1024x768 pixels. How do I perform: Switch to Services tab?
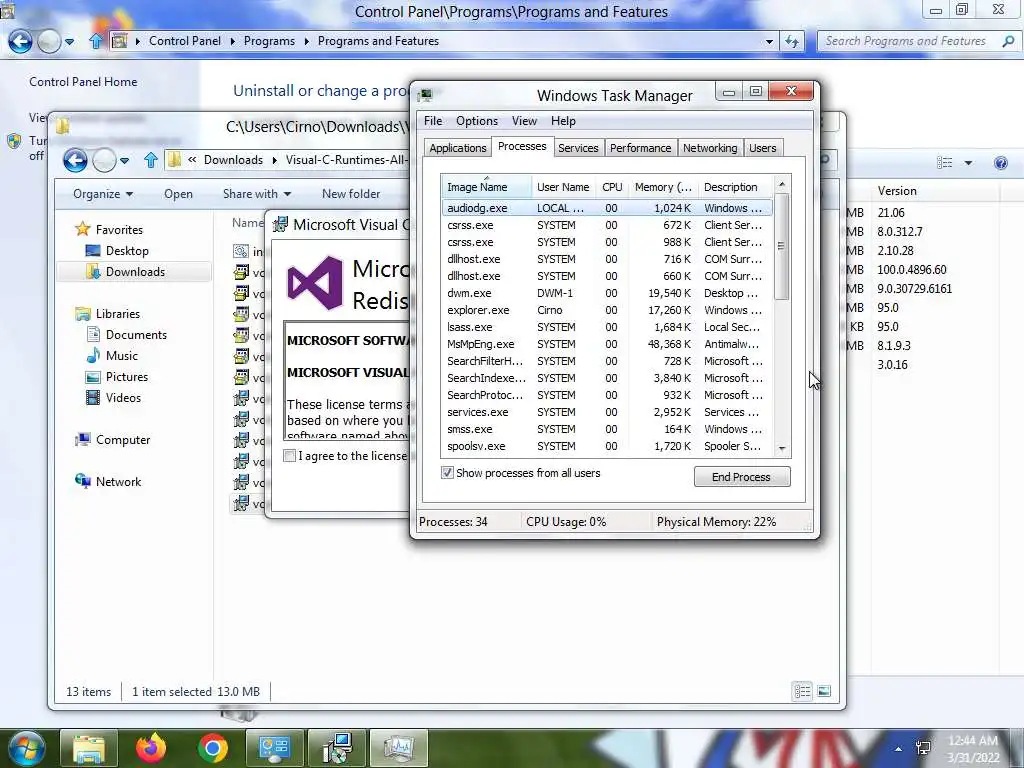click(x=578, y=148)
